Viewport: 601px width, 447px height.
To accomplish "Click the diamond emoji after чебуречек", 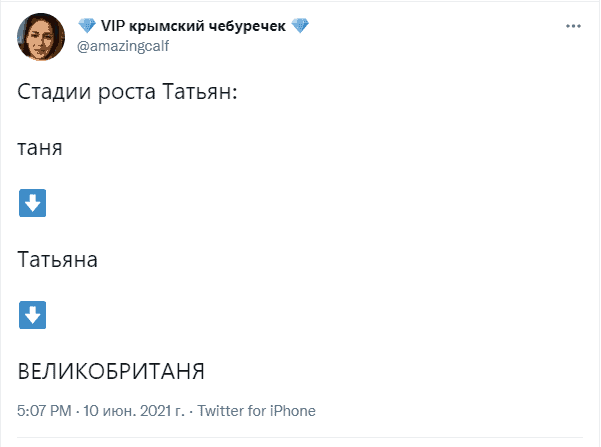I will (300, 26).
